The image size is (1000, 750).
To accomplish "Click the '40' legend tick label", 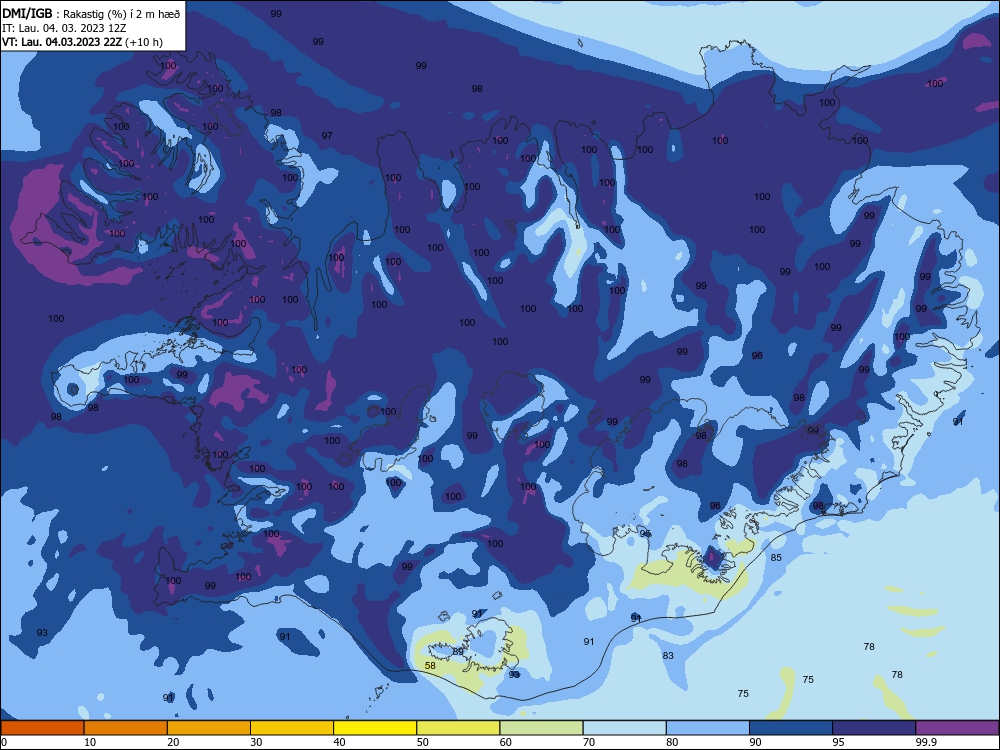I will [339, 742].
